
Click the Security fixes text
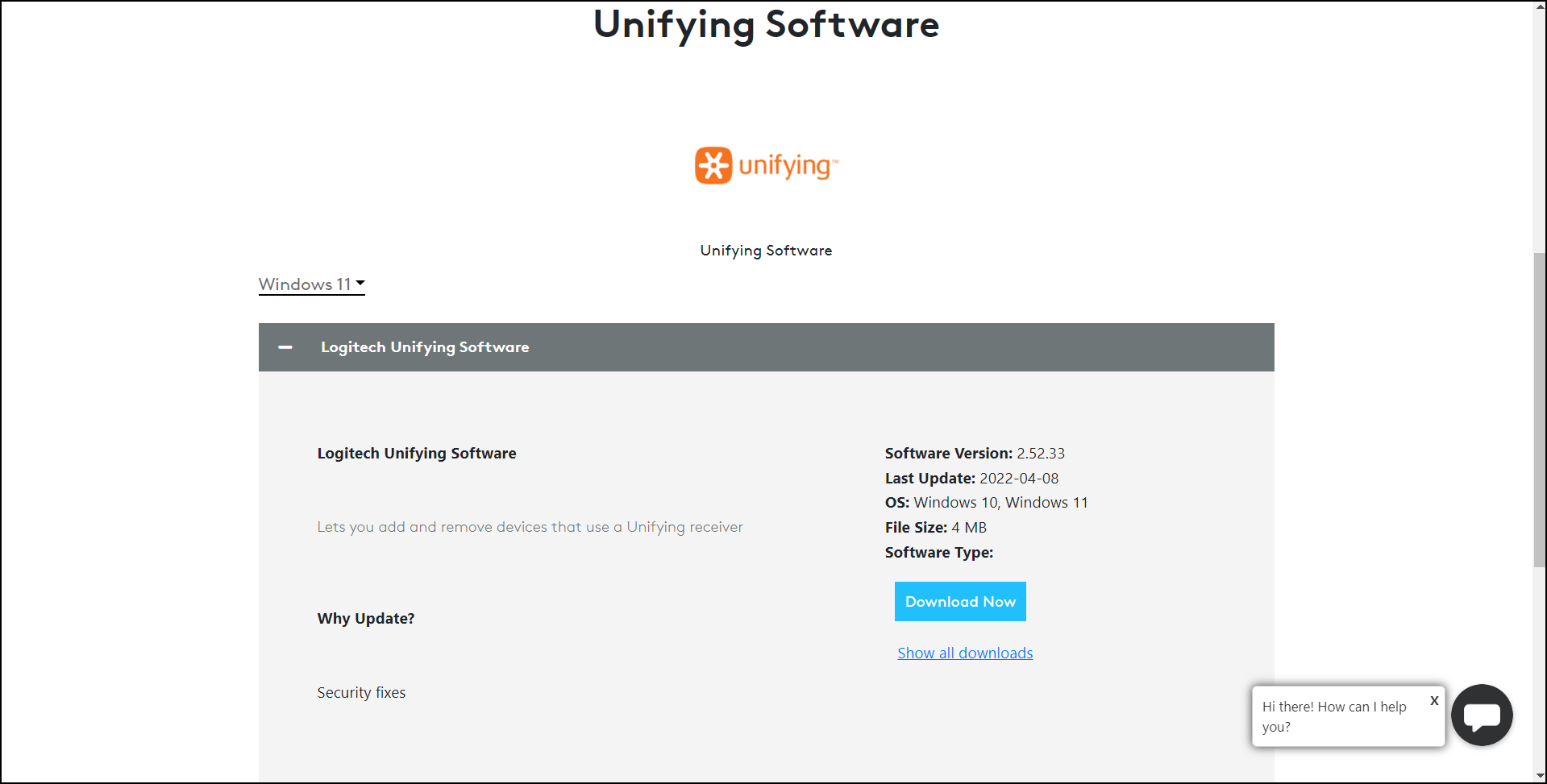[x=361, y=693]
